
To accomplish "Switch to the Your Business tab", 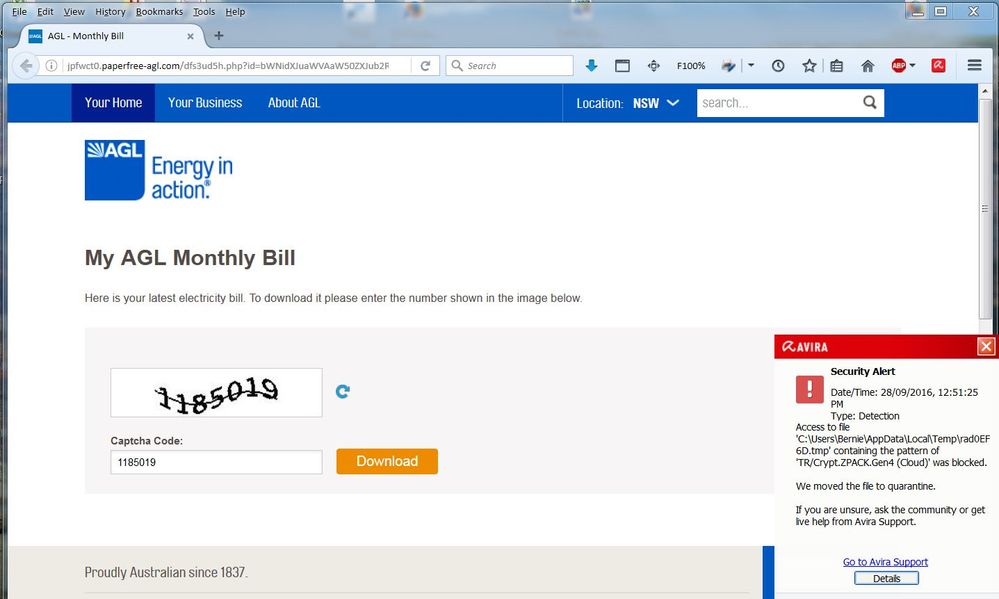I will [205, 103].
